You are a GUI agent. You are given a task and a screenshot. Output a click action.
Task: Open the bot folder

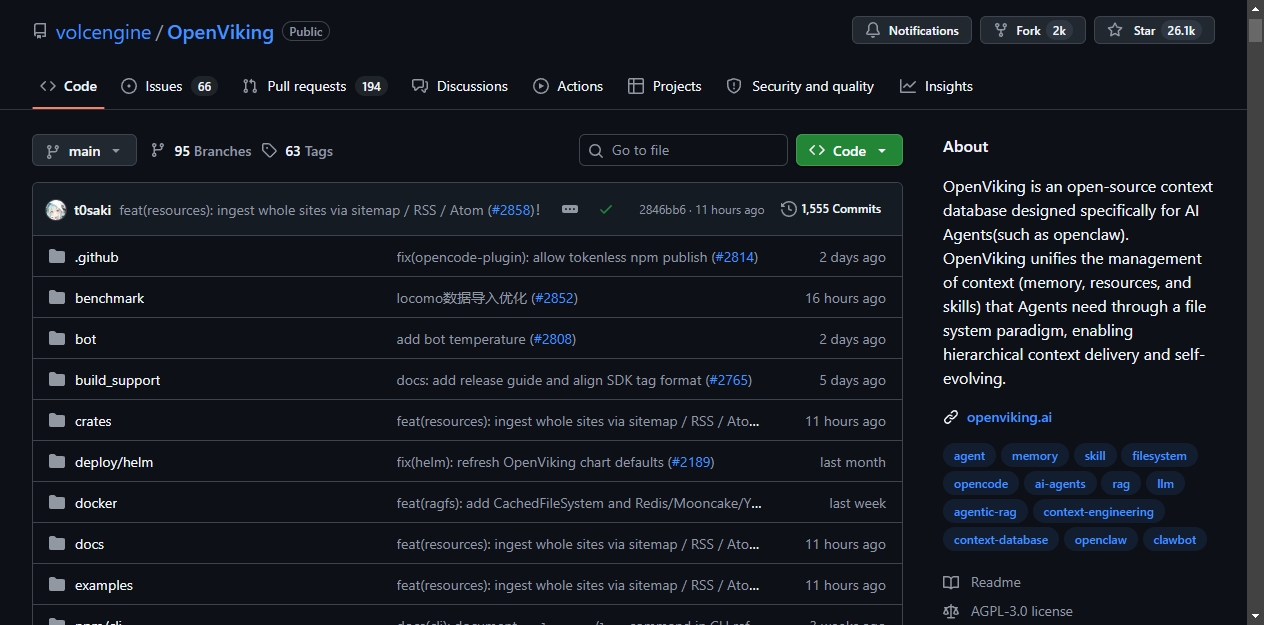[x=86, y=339]
